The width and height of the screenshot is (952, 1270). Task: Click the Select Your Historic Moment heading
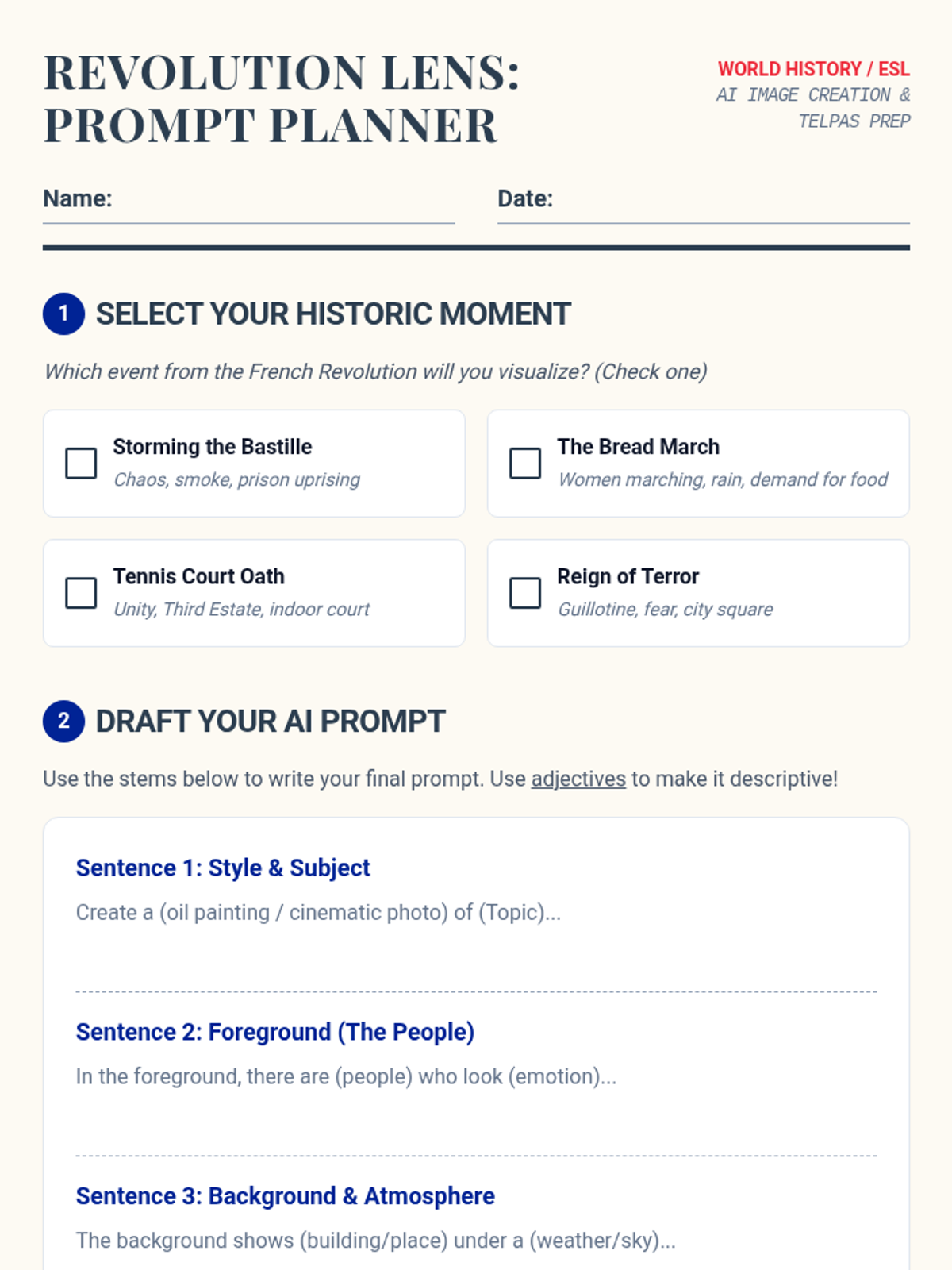[x=333, y=314]
